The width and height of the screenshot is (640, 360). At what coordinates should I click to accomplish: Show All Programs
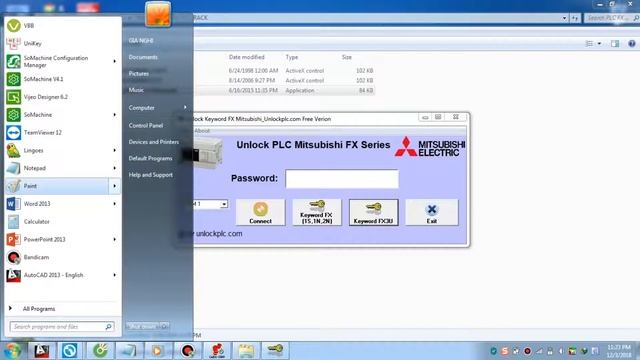(39, 309)
